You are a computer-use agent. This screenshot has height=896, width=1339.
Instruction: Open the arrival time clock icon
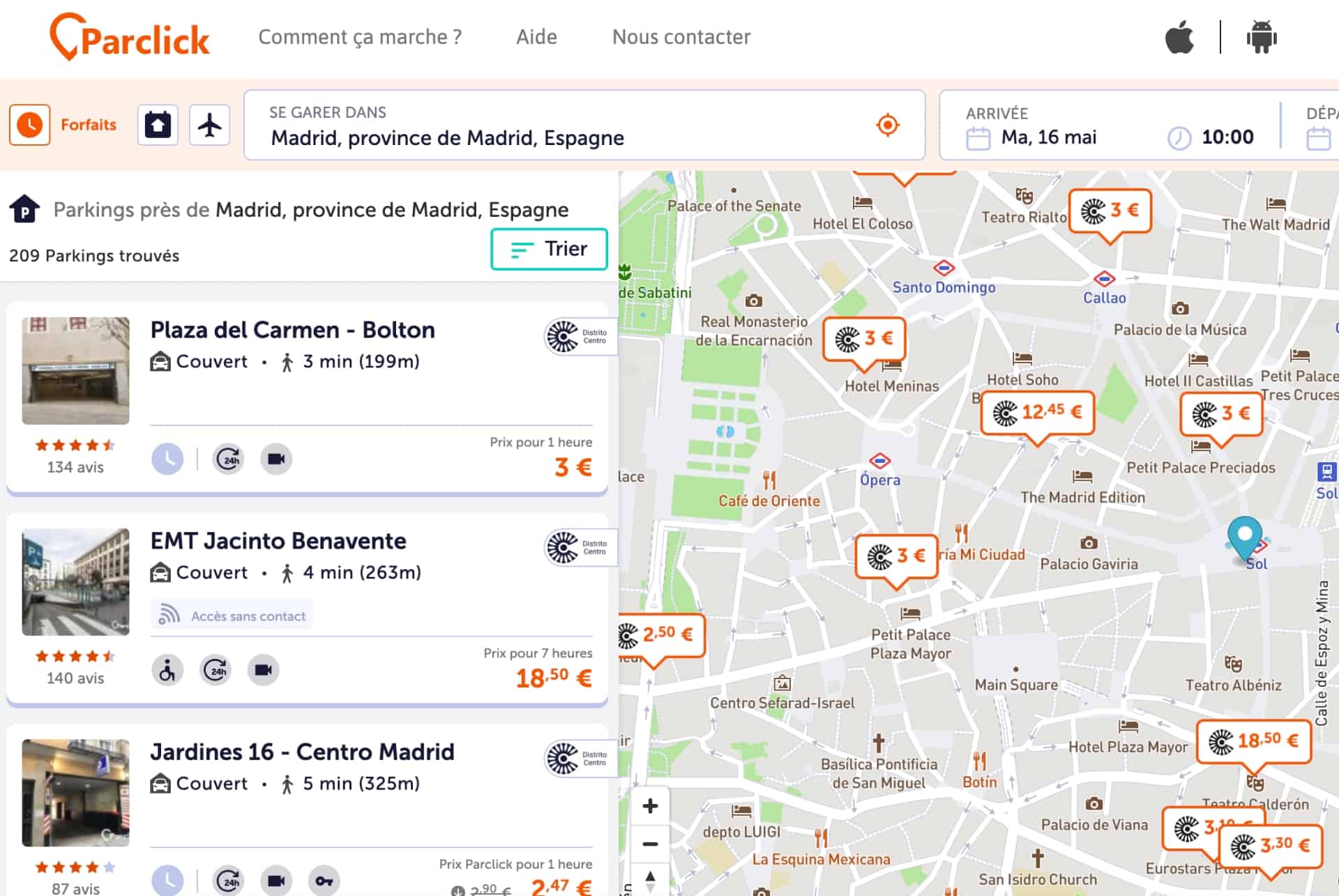(1179, 138)
